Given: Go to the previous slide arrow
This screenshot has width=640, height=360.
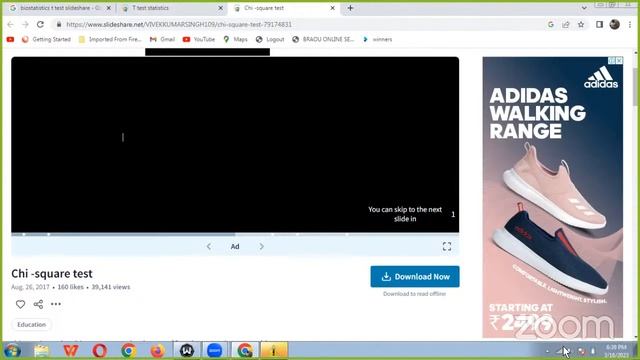Looking at the screenshot, I should coord(209,247).
